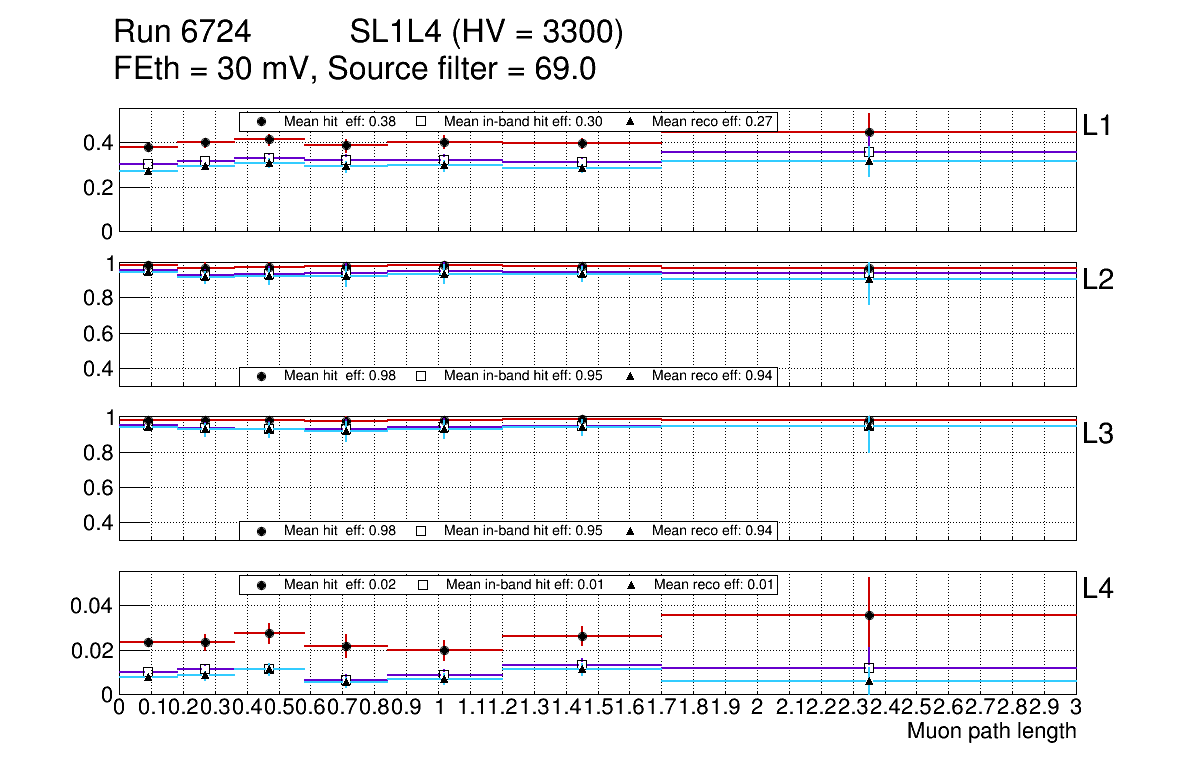Select the L4 panel label
The width and height of the screenshot is (1196, 772).
pos(1097,589)
